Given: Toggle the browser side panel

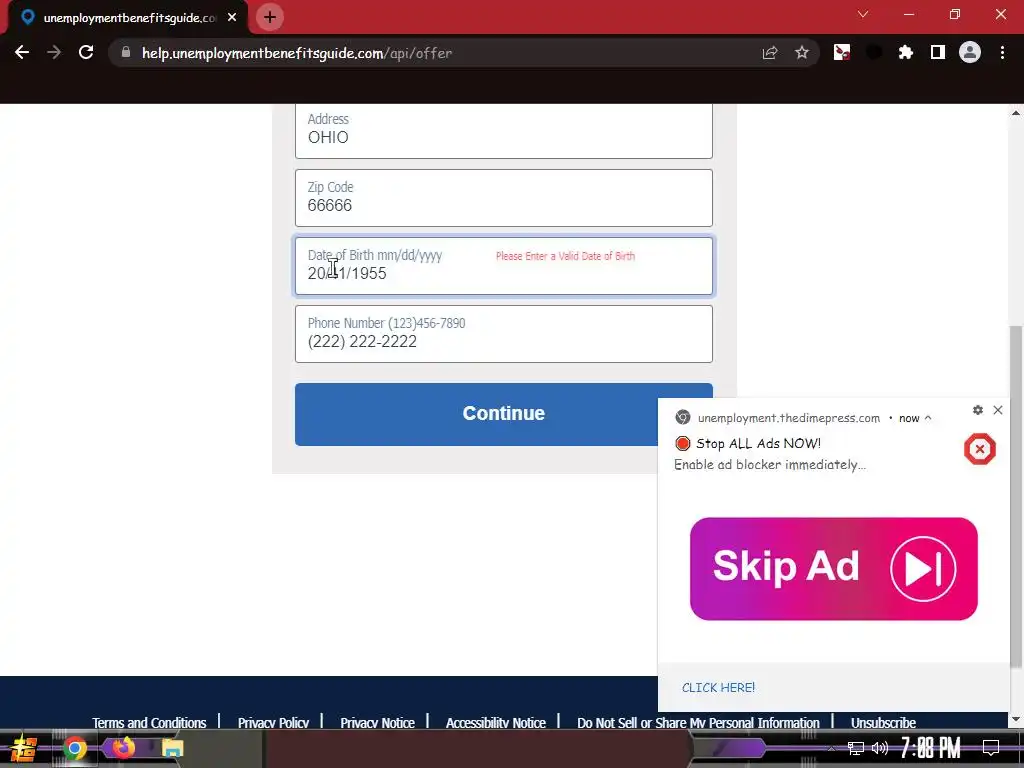Looking at the screenshot, I should (x=938, y=53).
